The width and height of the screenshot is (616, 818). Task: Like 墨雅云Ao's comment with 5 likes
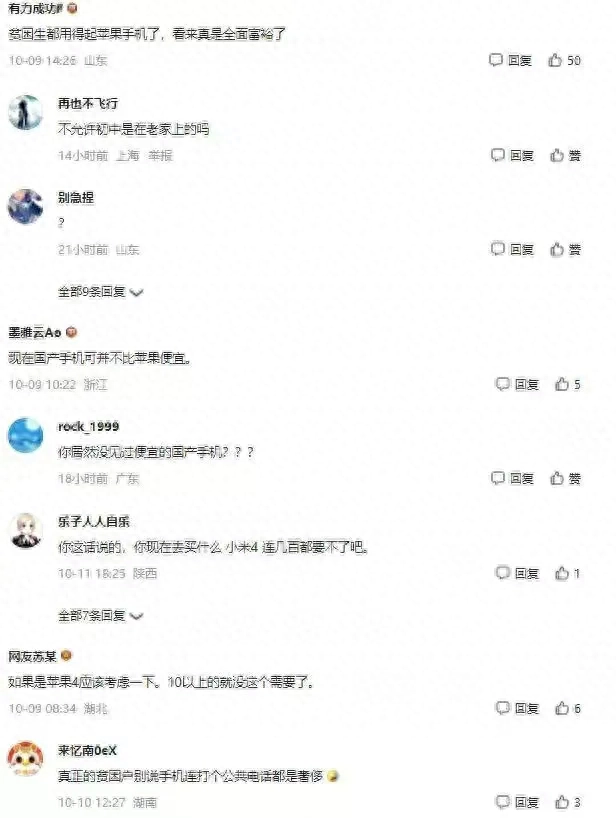[567, 384]
